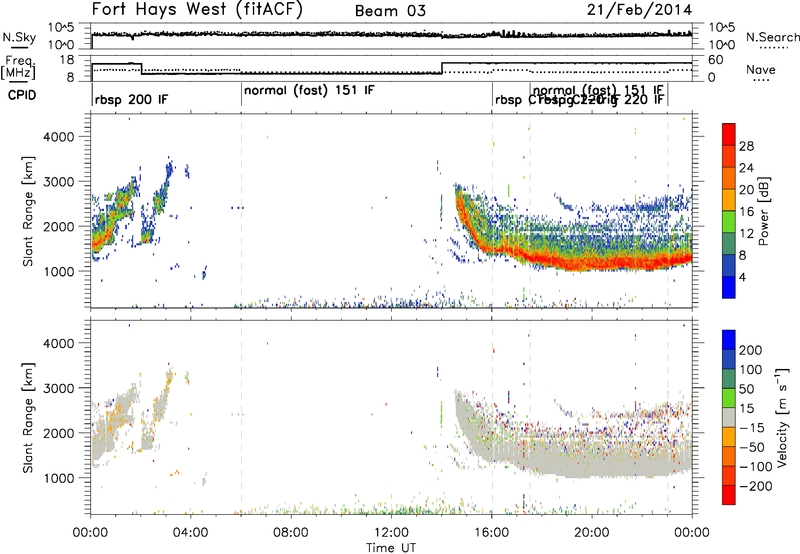Click the '20:00' time tick label
800x554 pixels.
click(x=591, y=532)
